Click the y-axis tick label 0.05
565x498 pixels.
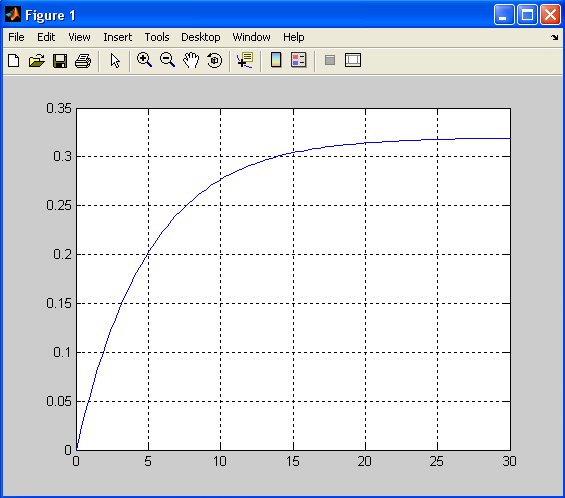tap(59, 401)
